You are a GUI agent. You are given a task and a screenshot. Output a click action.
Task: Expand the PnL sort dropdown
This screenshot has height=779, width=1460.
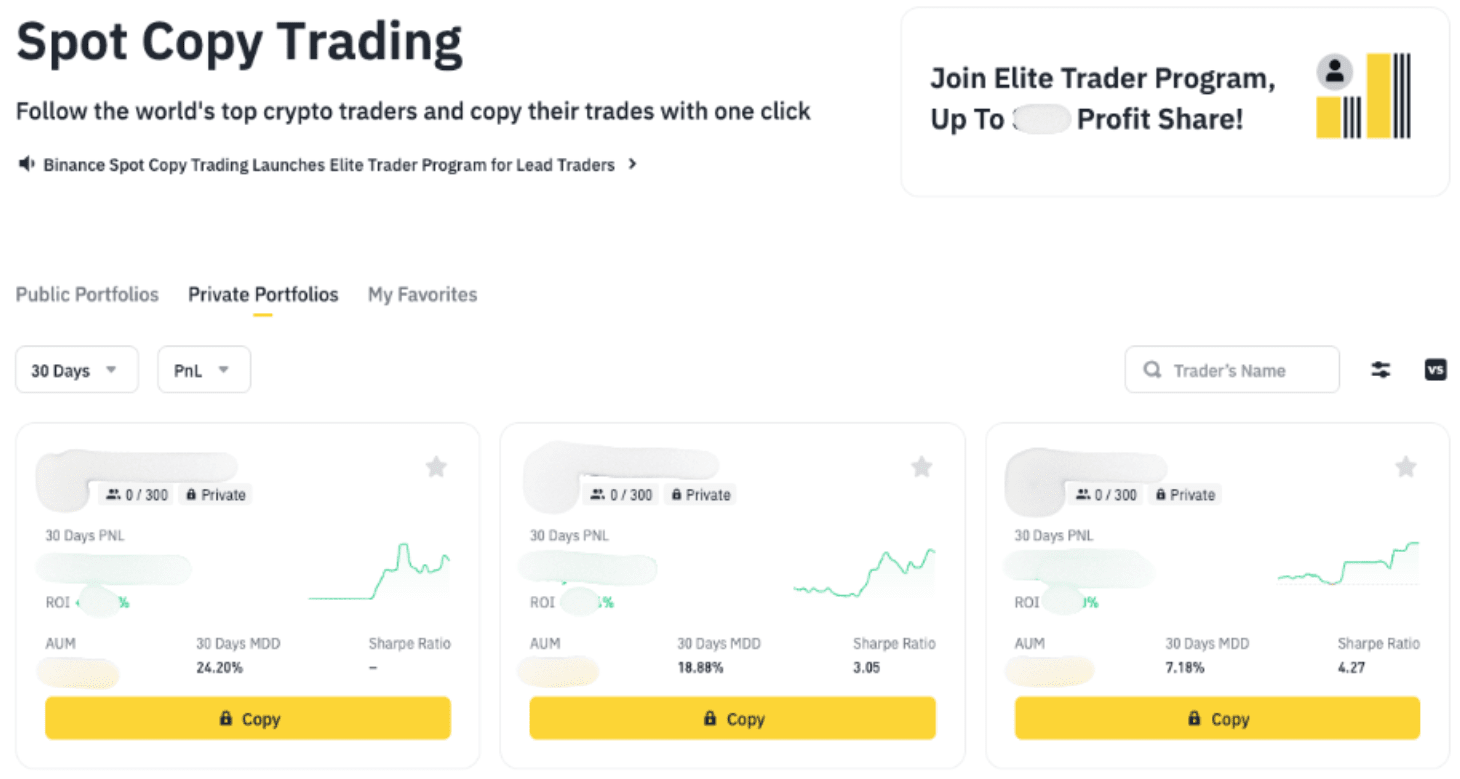[203, 370]
